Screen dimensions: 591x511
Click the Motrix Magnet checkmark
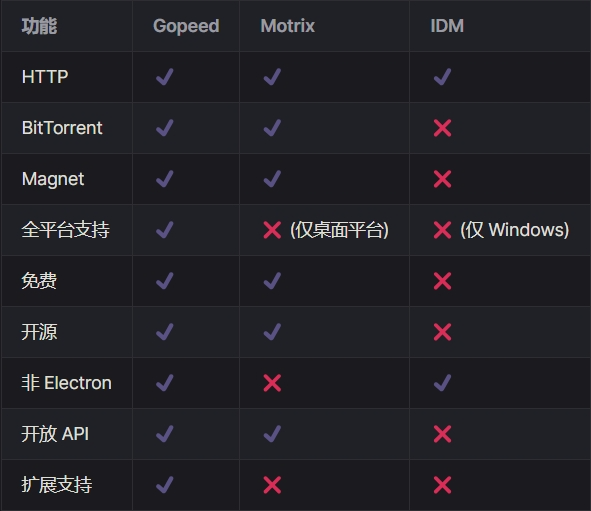pyautogui.click(x=272, y=179)
